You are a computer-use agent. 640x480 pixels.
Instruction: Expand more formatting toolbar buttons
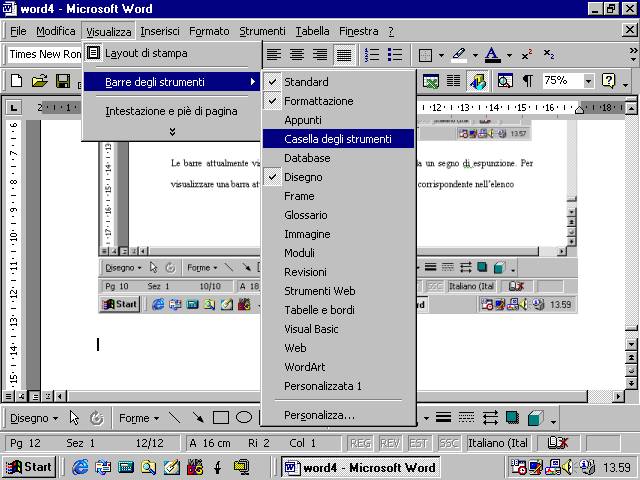point(633,54)
